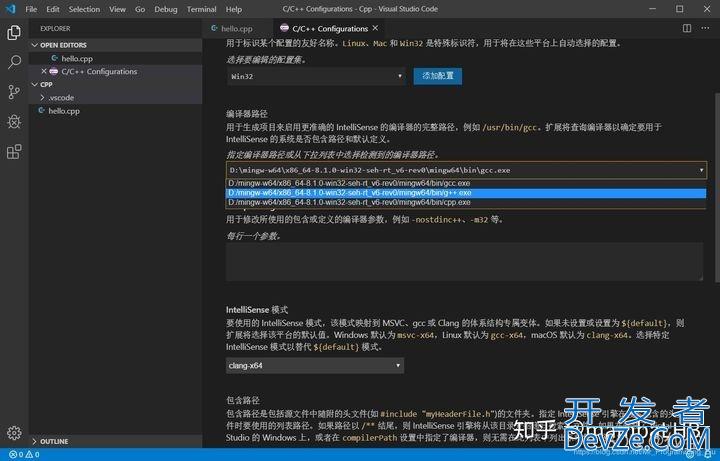Viewport: 720px width, 461px height.
Task: Open the Extensions view
Action: (x=14, y=152)
